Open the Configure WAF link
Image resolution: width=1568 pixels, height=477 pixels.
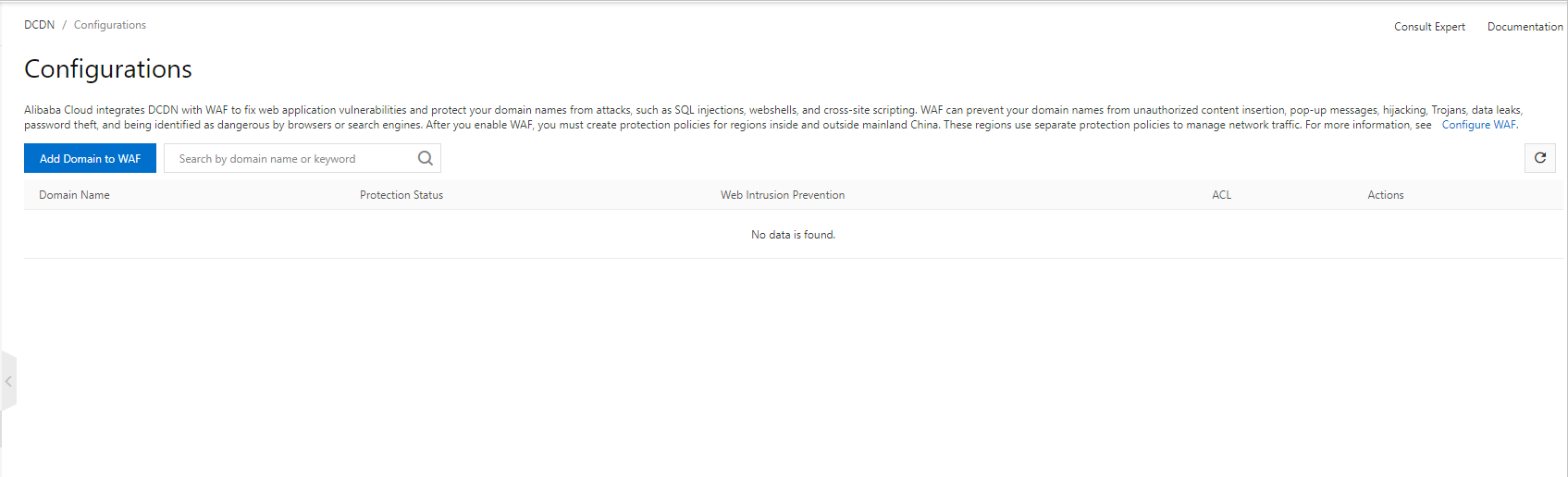point(1478,125)
